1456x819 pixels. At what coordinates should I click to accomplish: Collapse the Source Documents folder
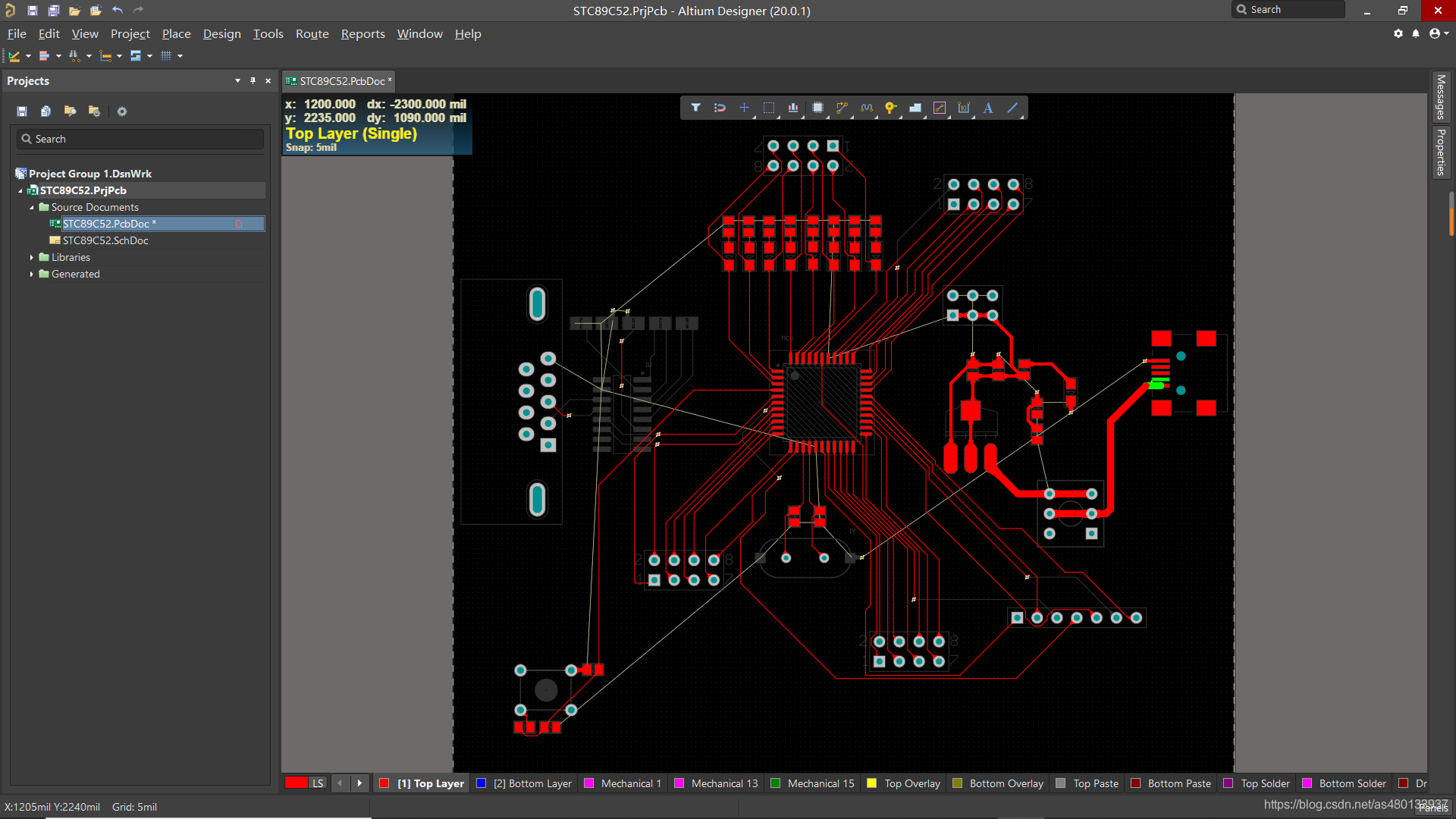32,207
